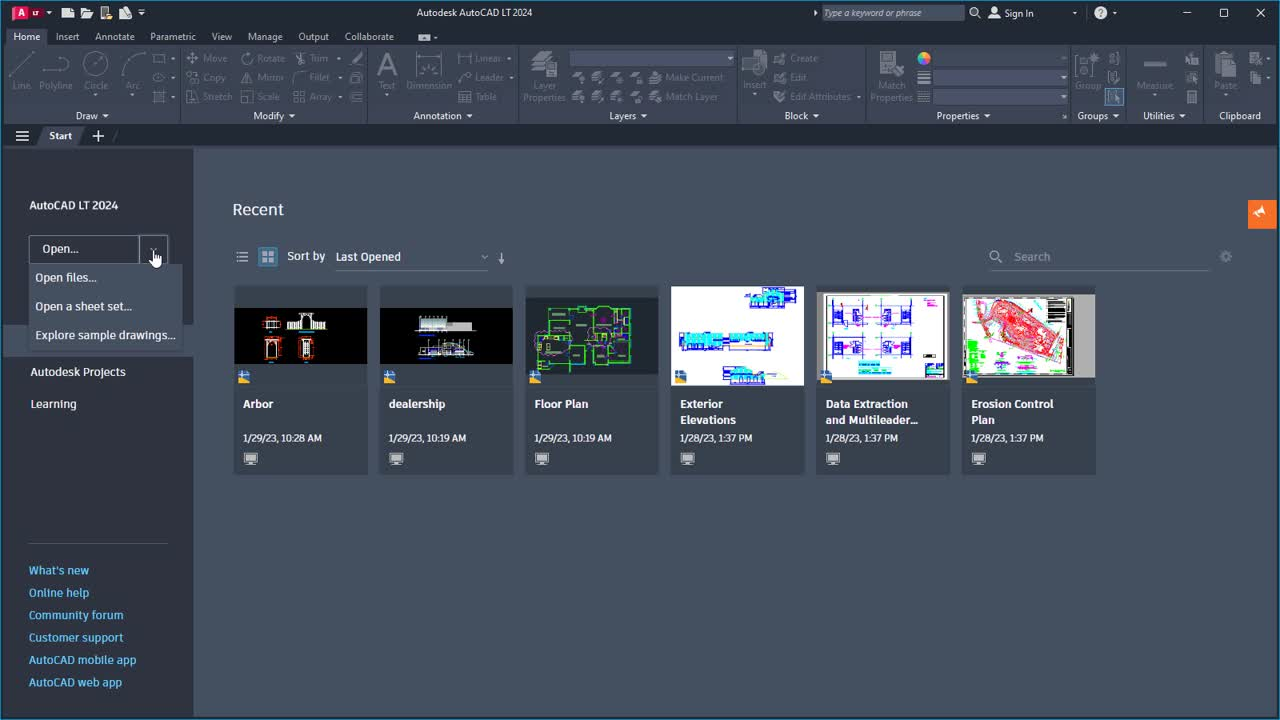
Task: Click the Table tool in Annotation
Action: point(477,97)
